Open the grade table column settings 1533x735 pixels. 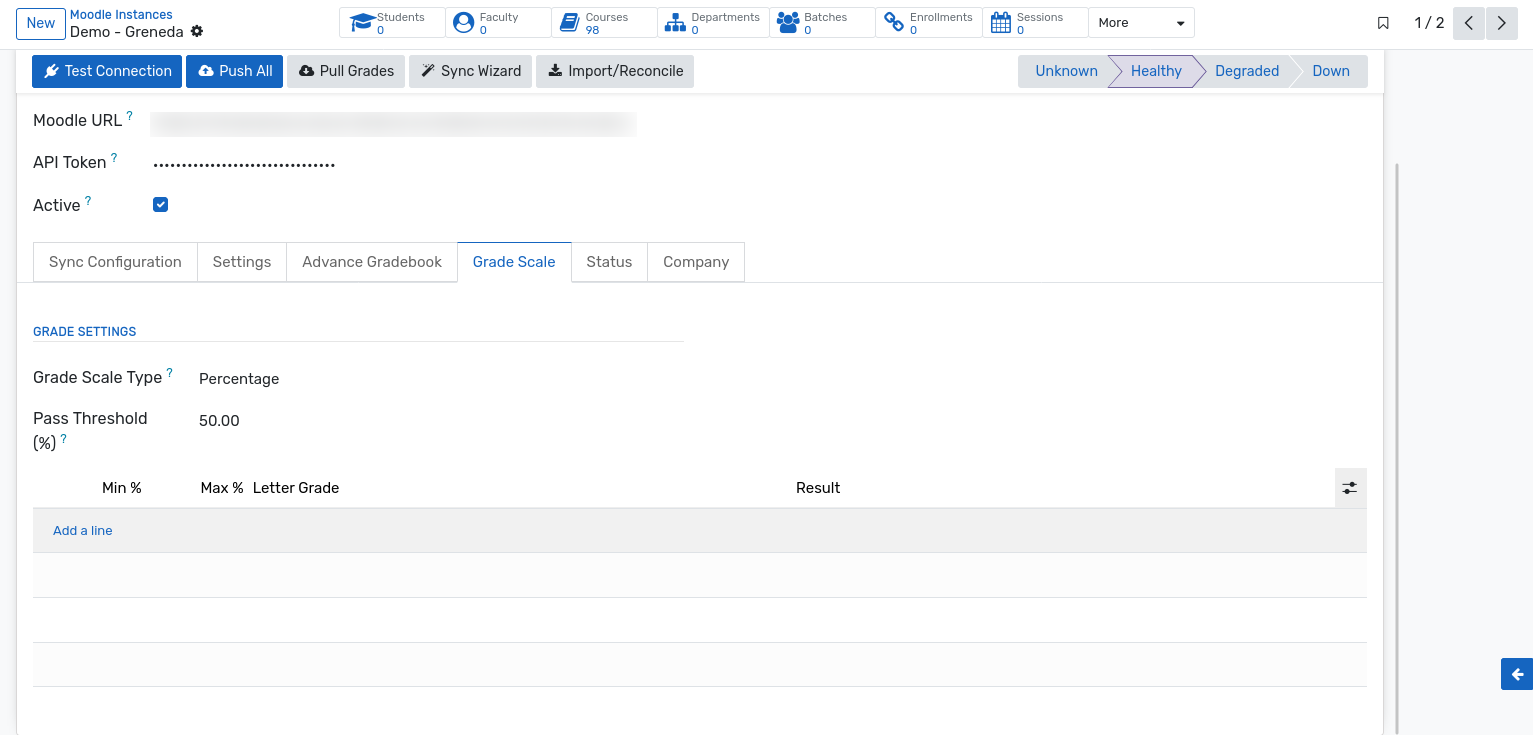coord(1350,488)
